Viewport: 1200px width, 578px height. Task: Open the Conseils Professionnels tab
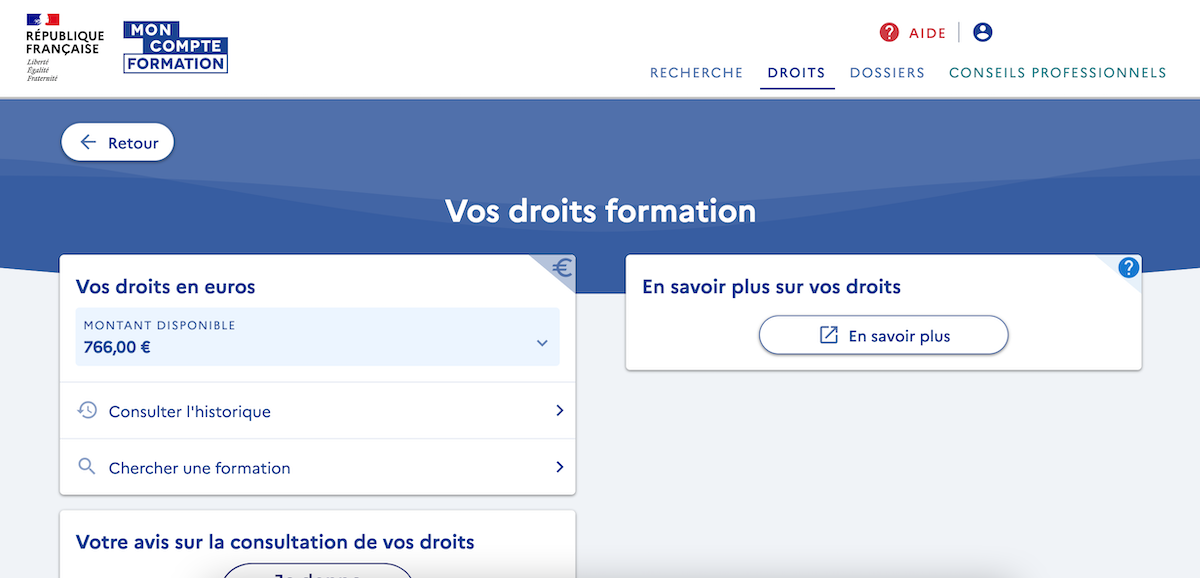coord(1058,73)
